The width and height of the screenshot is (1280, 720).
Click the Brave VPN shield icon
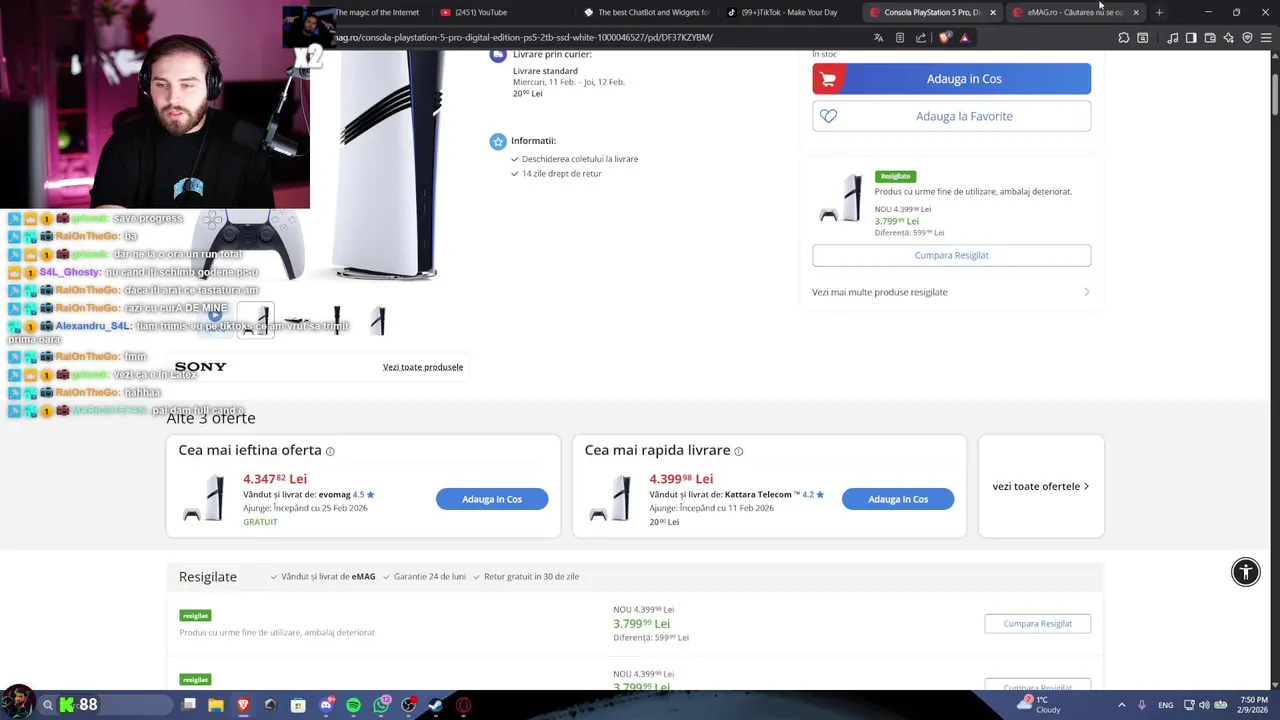point(1247,38)
